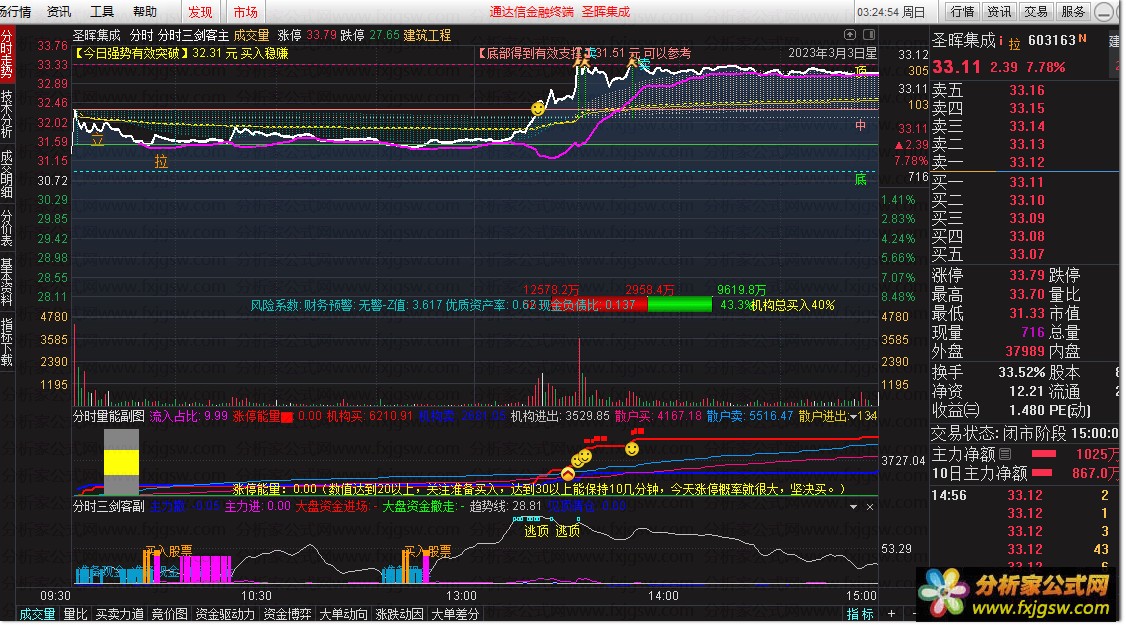
Task: Click the rightmost smiley on red line
Action: pos(632,449)
